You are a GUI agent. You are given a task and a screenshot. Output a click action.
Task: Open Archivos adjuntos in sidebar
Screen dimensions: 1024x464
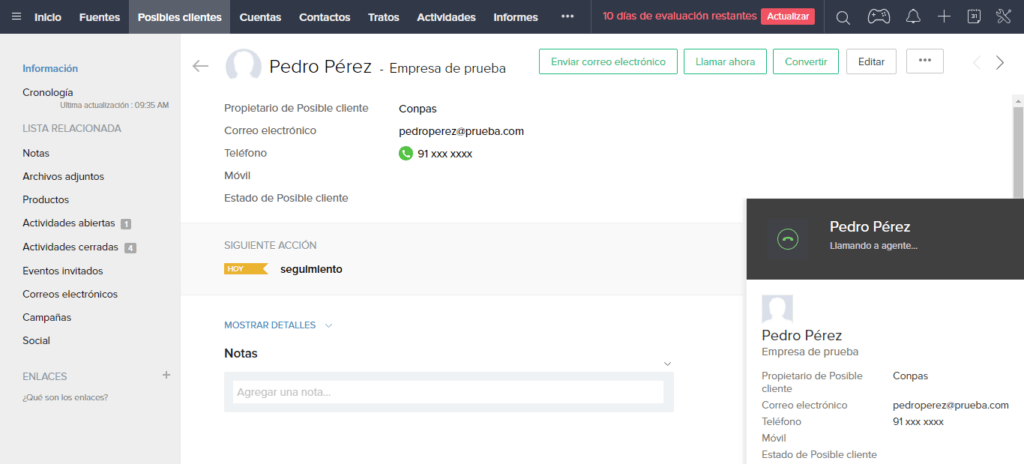pyautogui.click(x=63, y=176)
